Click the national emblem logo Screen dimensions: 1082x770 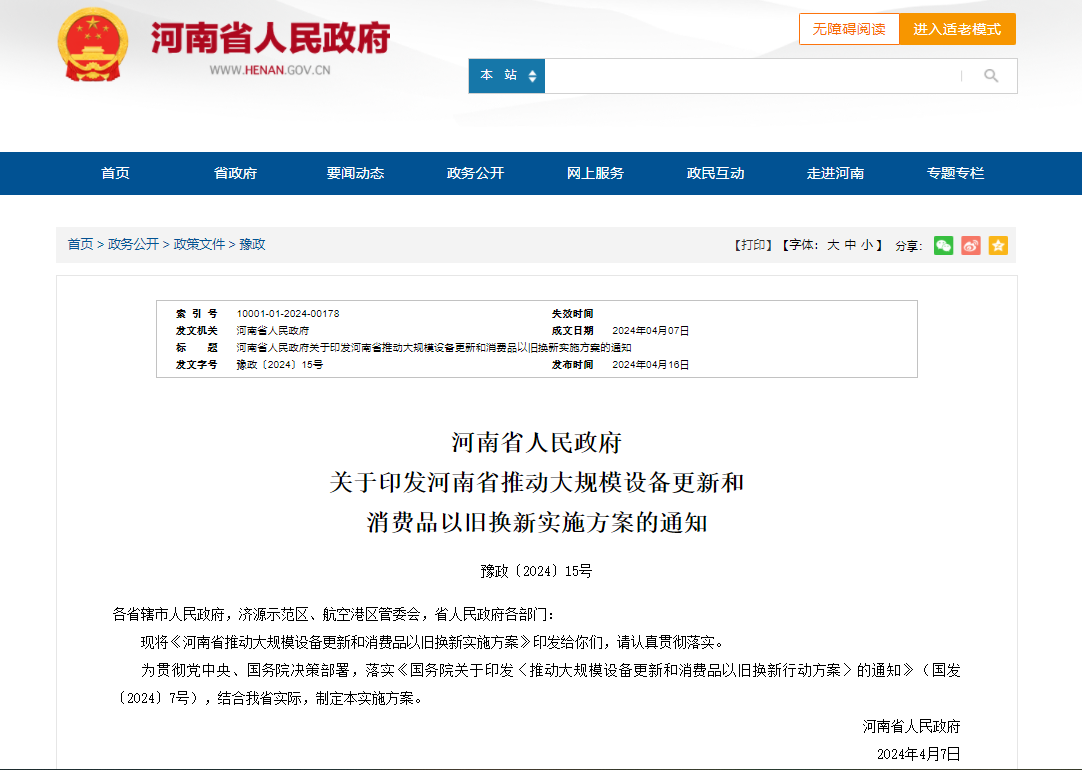pyautogui.click(x=93, y=45)
